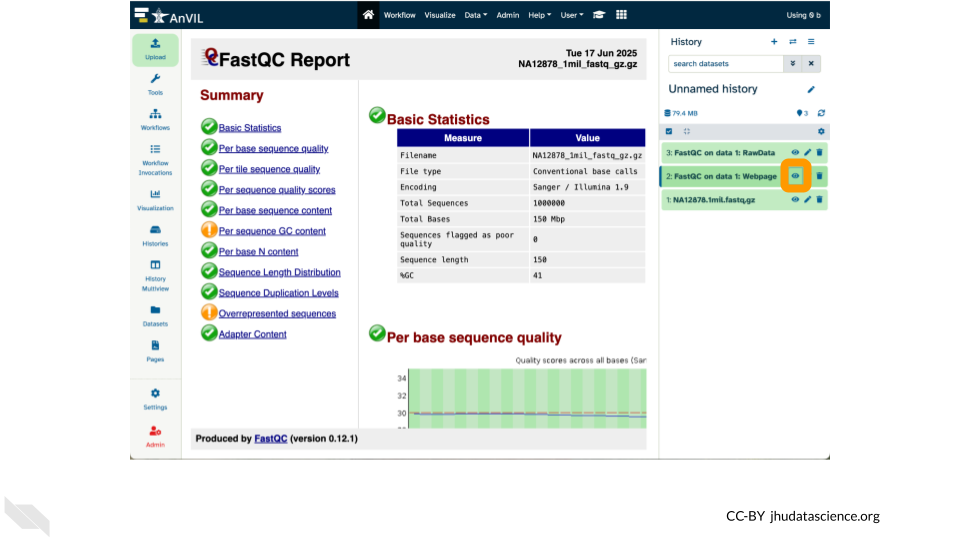
Task: Edit attributes of FastQC RawData dataset
Action: [x=808, y=152]
